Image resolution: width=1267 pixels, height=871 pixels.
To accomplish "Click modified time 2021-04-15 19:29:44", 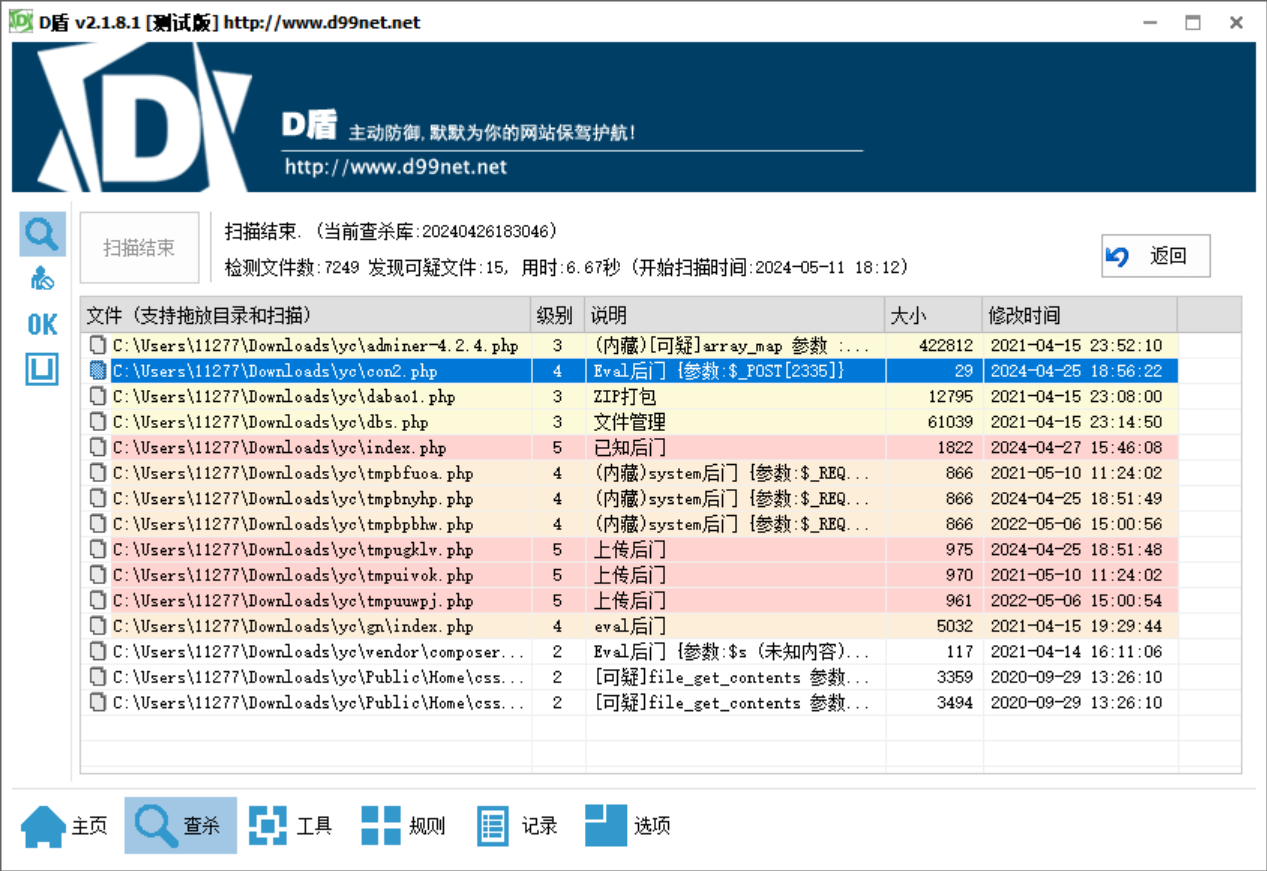I will (x=1076, y=626).
